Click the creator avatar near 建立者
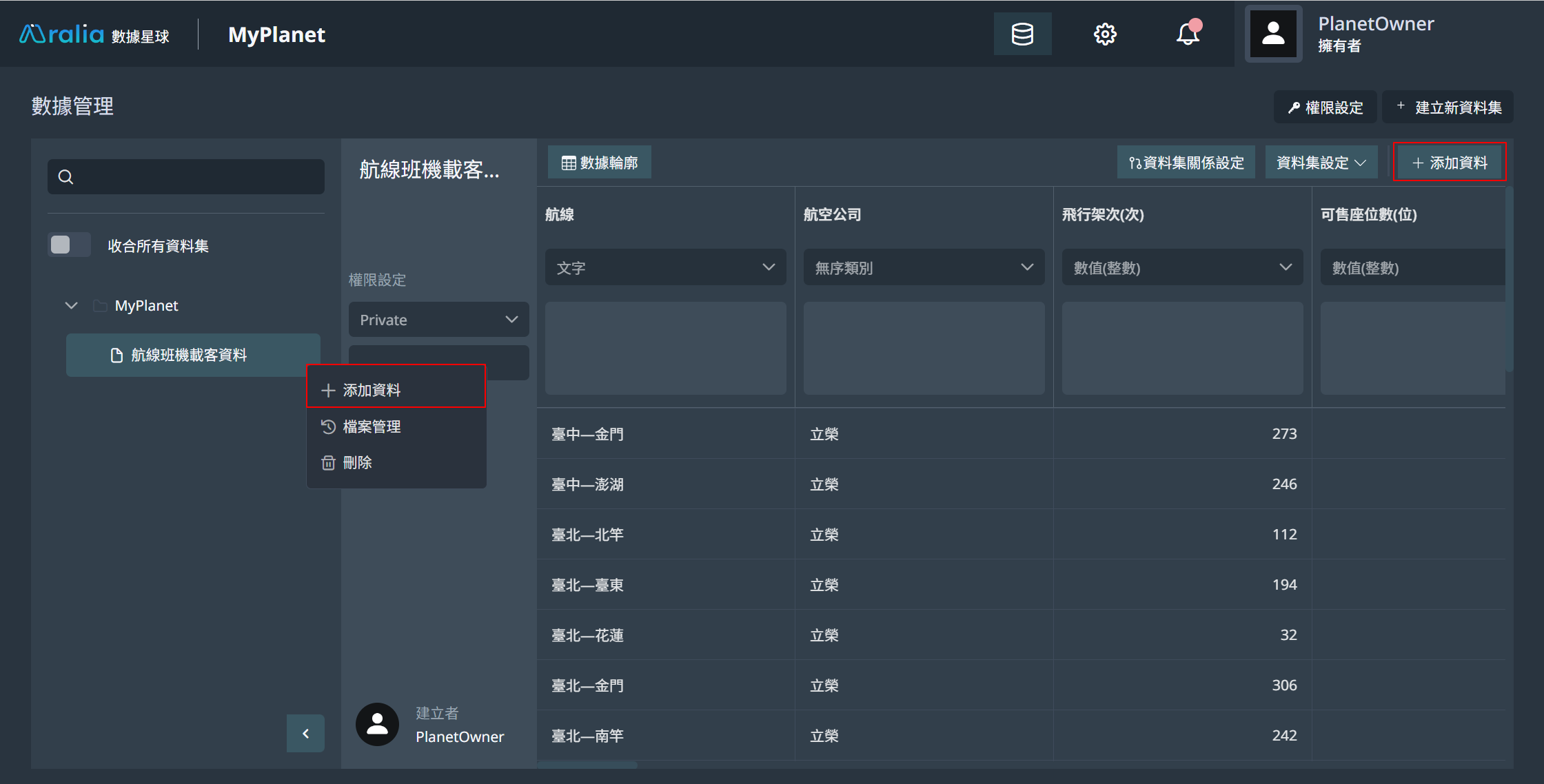This screenshot has height=784, width=1544. [377, 724]
